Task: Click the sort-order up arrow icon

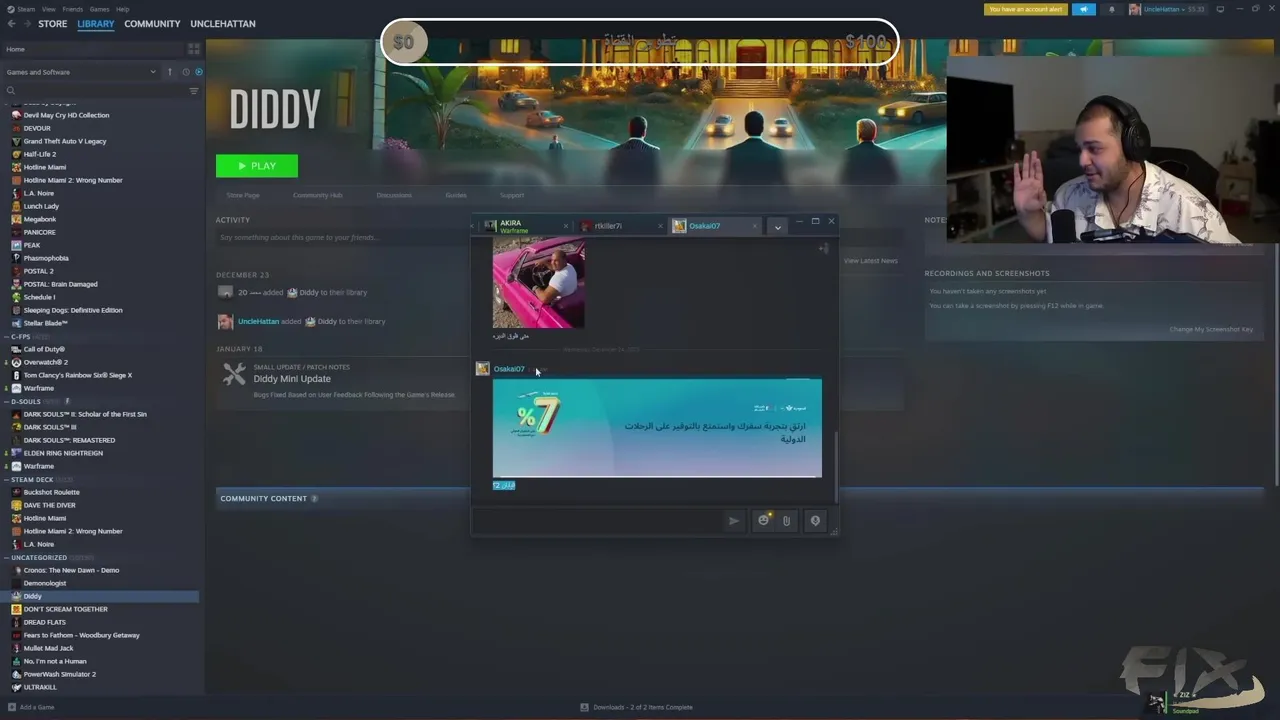Action: click(x=170, y=72)
